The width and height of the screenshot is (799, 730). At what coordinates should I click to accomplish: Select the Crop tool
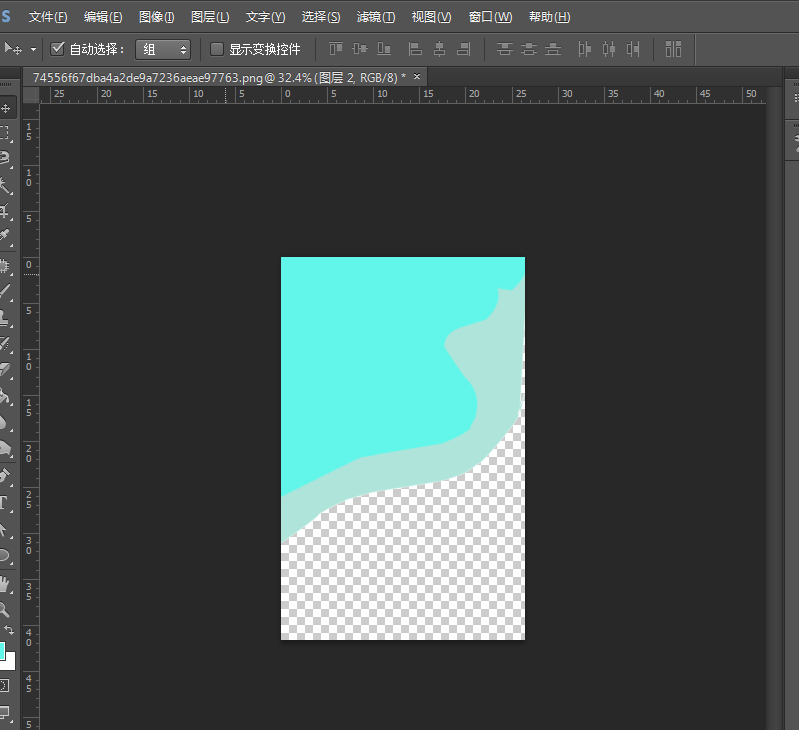(x=5, y=210)
